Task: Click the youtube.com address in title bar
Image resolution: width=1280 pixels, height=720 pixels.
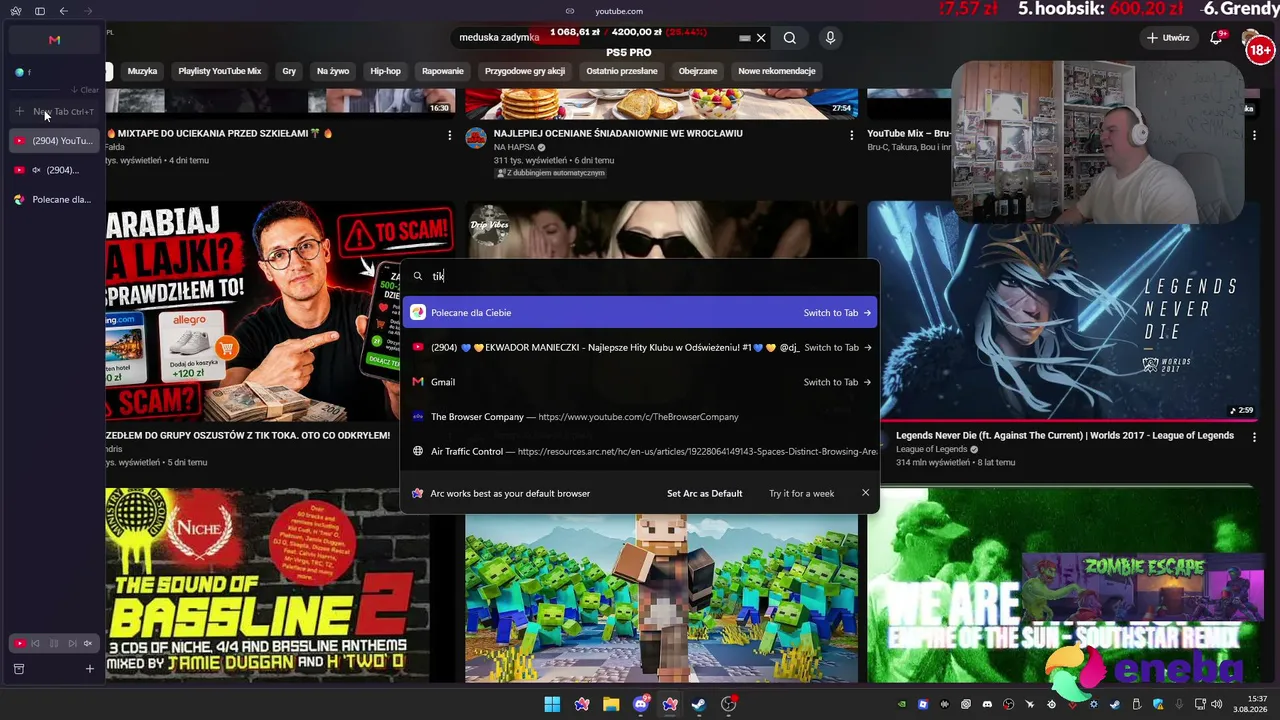Action: pos(619,11)
